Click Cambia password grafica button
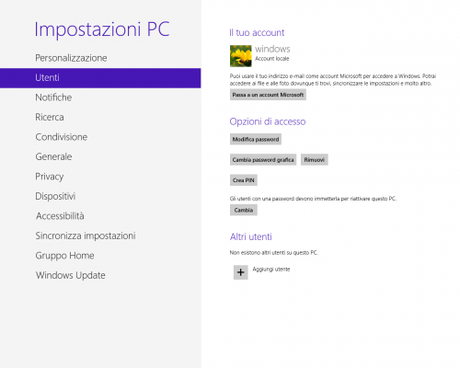 (263, 160)
